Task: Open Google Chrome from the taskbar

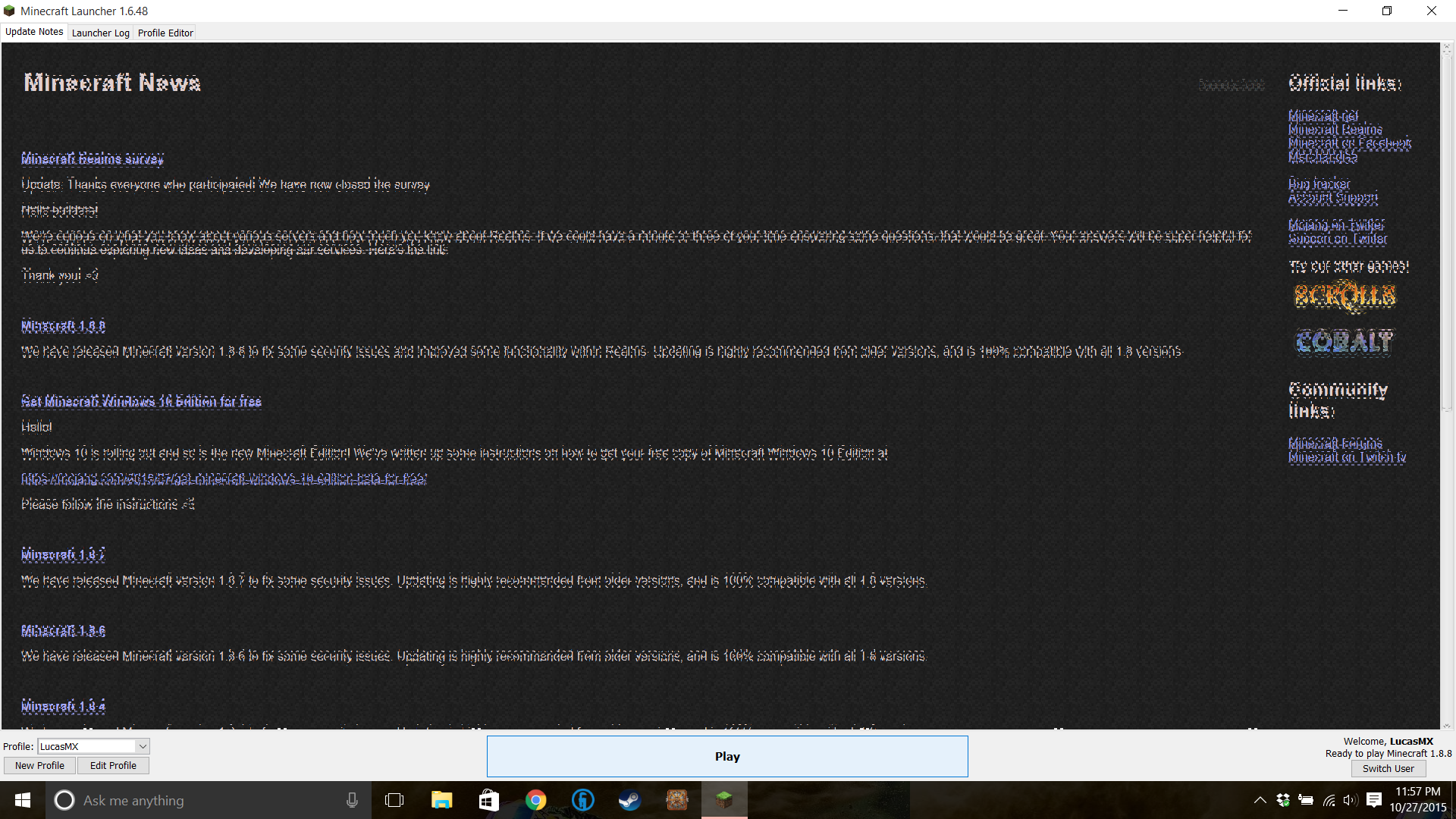Action: [535, 800]
